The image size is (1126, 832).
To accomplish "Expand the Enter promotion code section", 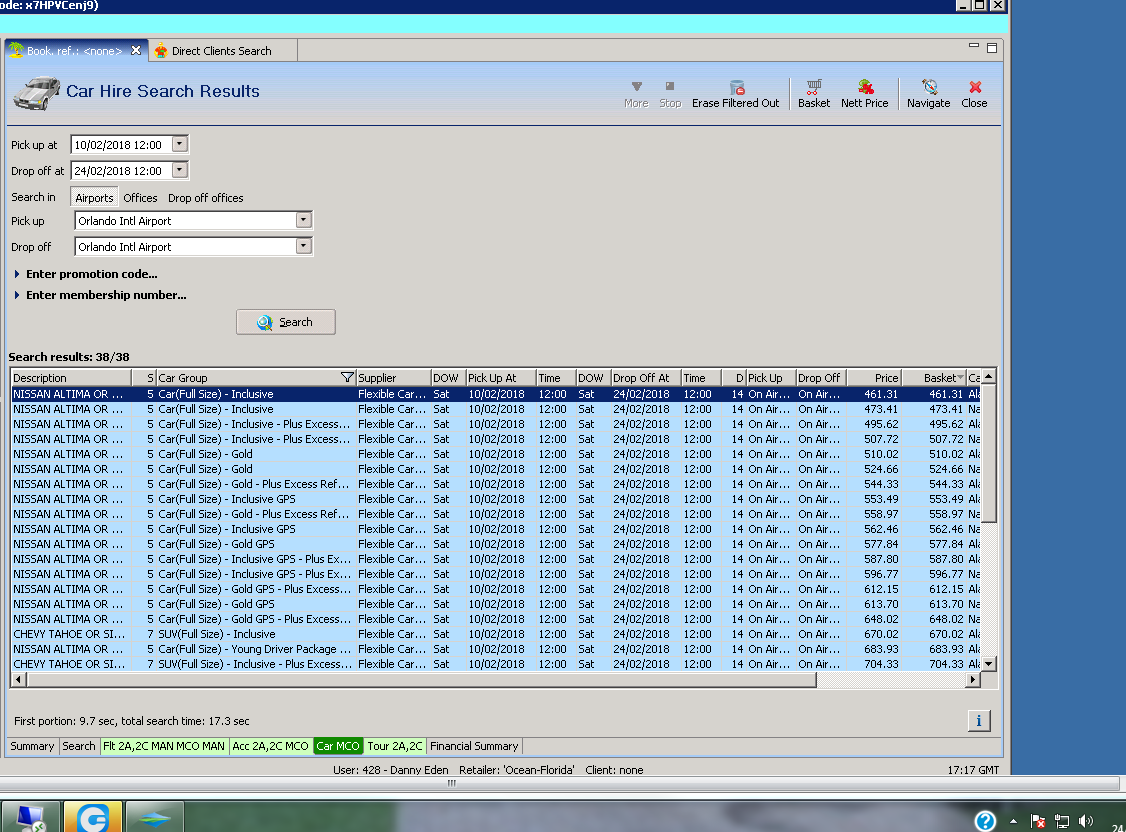I will coord(91,274).
